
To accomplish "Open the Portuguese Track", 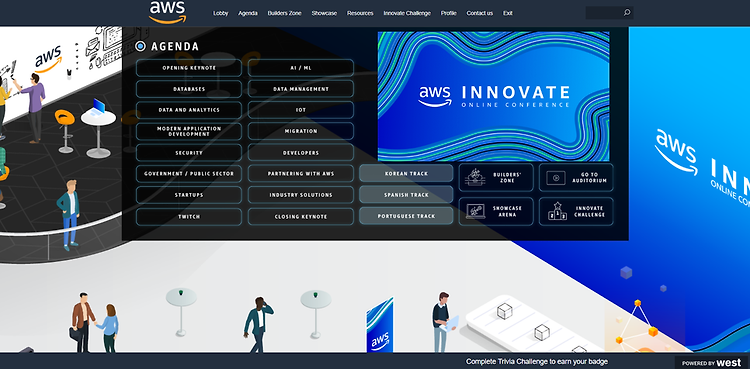I will (406, 216).
